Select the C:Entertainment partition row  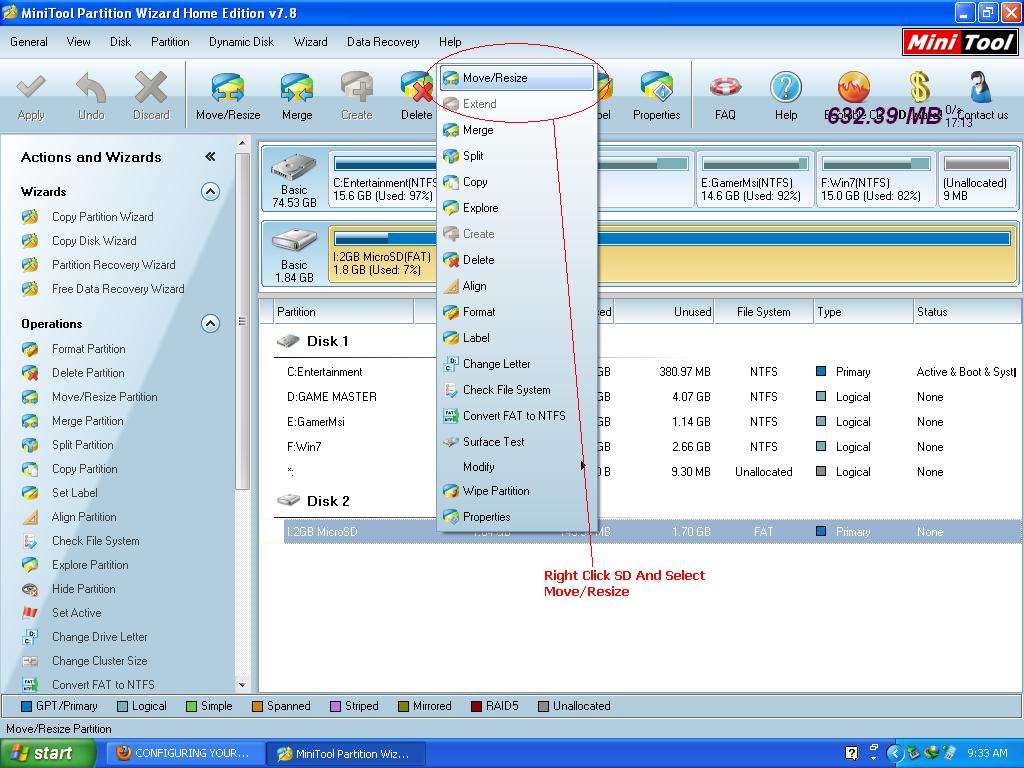(647, 372)
